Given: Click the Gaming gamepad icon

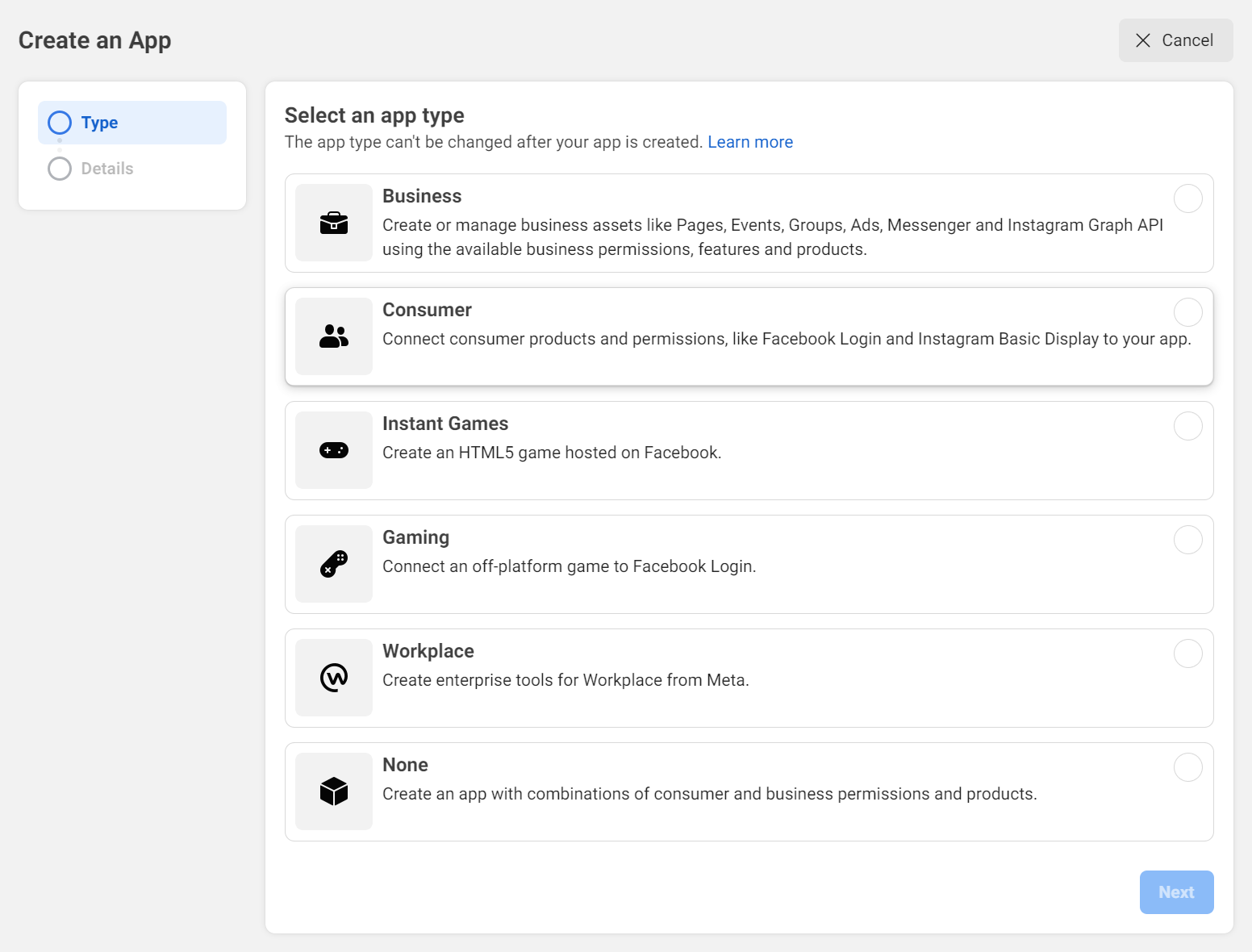Looking at the screenshot, I should pos(333,564).
